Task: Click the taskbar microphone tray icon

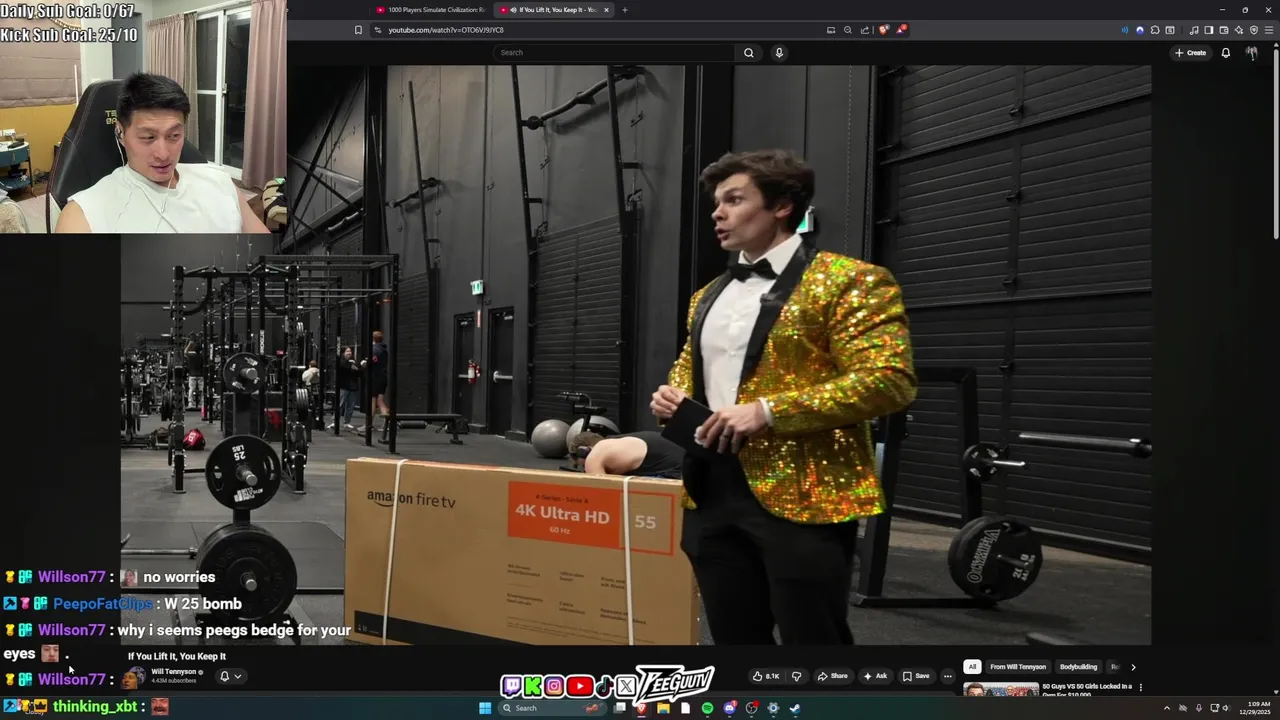Action: (1199, 708)
